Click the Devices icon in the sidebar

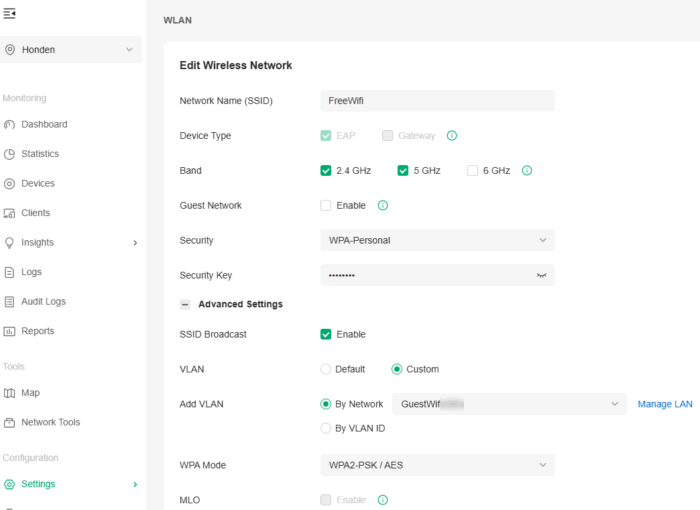[10, 184]
